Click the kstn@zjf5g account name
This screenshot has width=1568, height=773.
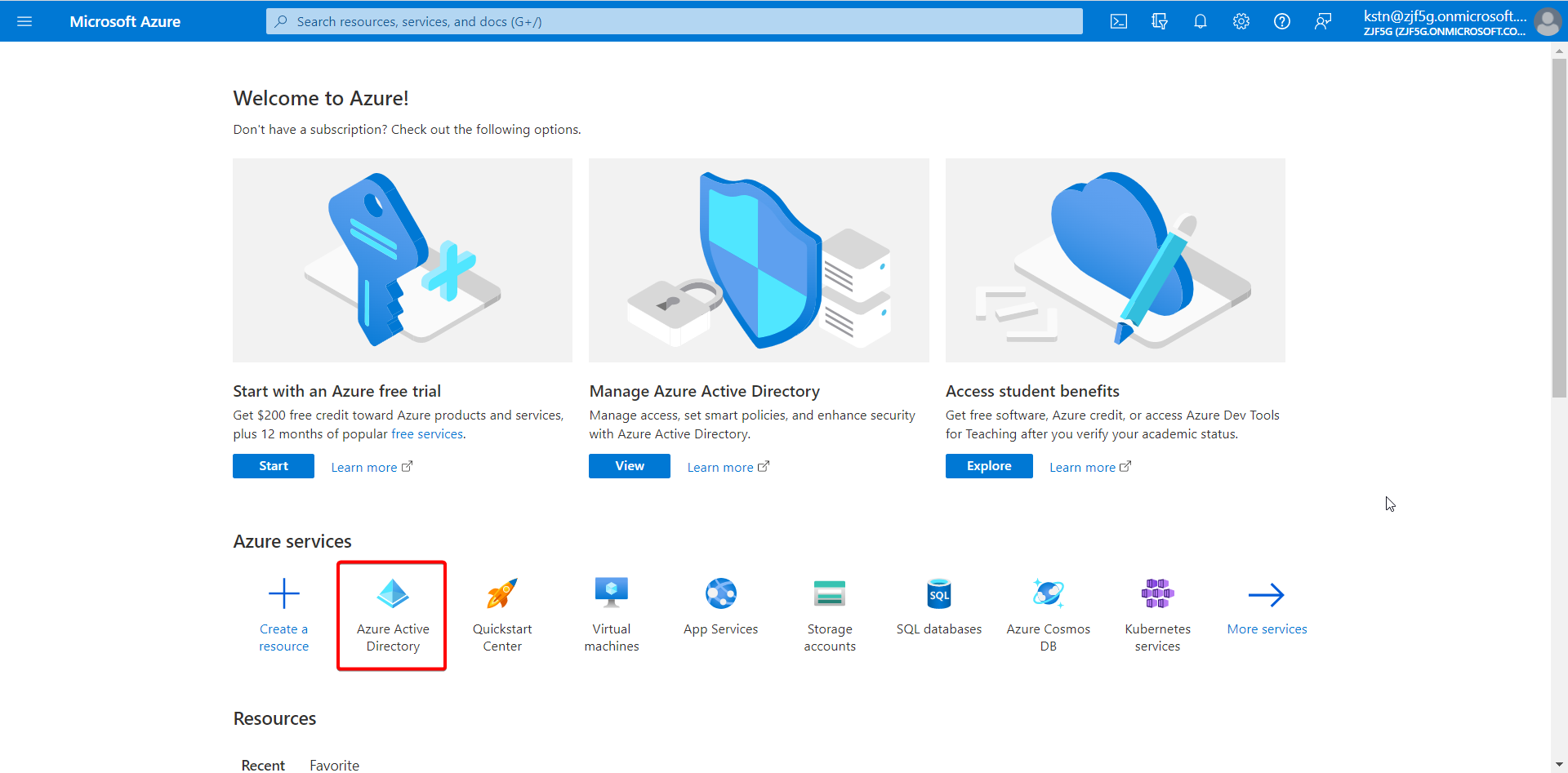coord(1445,16)
